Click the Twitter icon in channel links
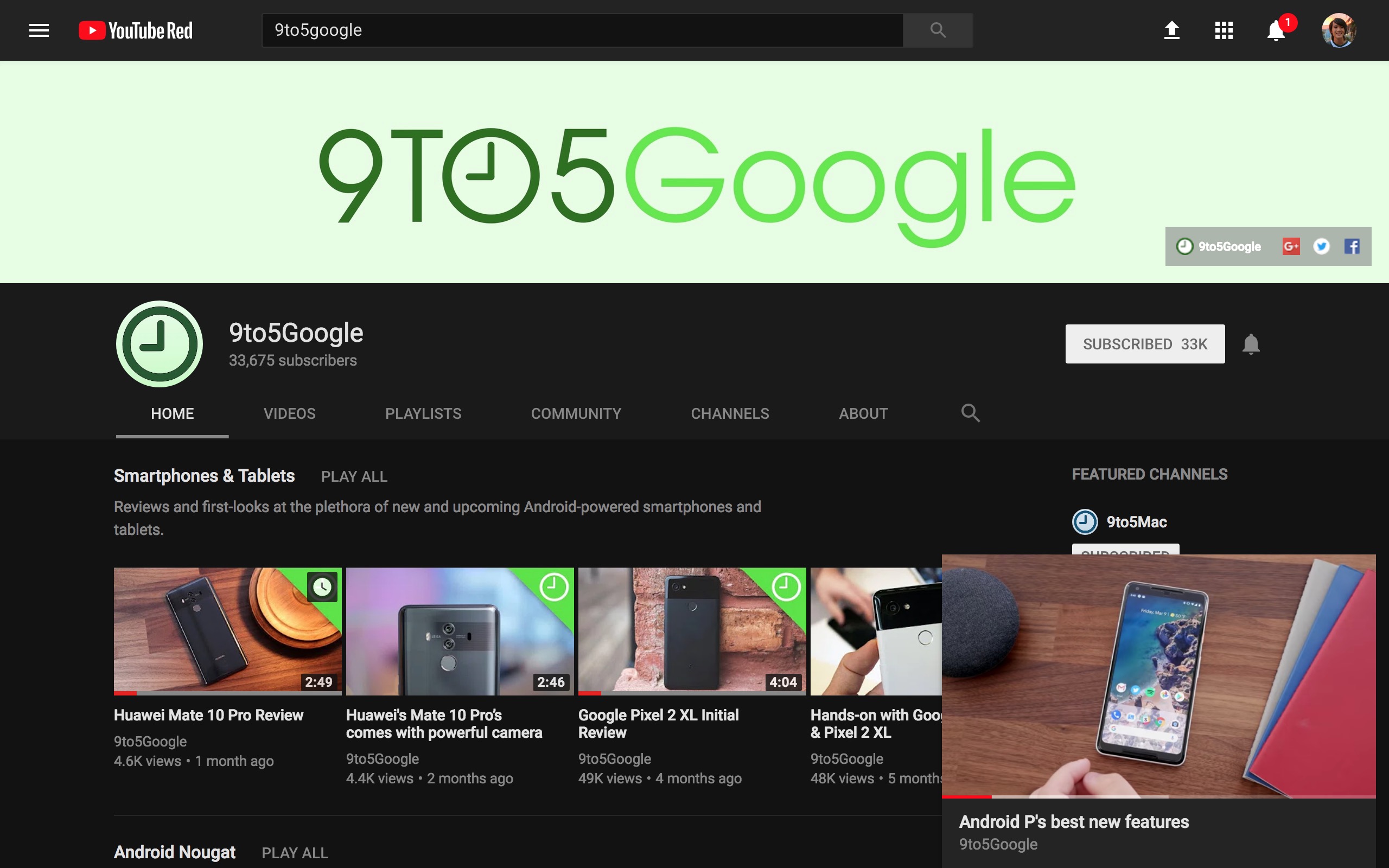 [1322, 247]
